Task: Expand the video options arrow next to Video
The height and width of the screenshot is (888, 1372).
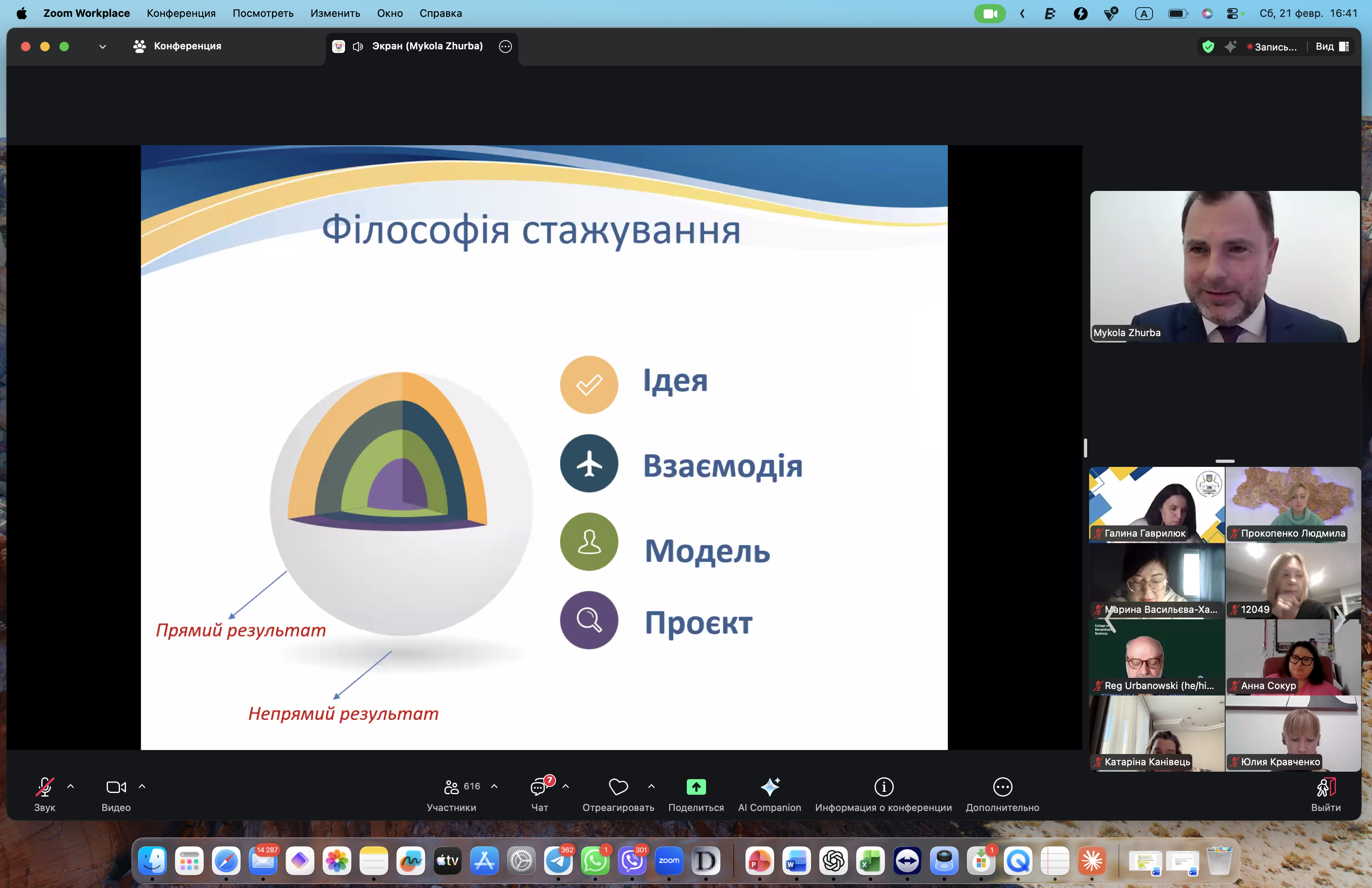Action: [x=142, y=786]
